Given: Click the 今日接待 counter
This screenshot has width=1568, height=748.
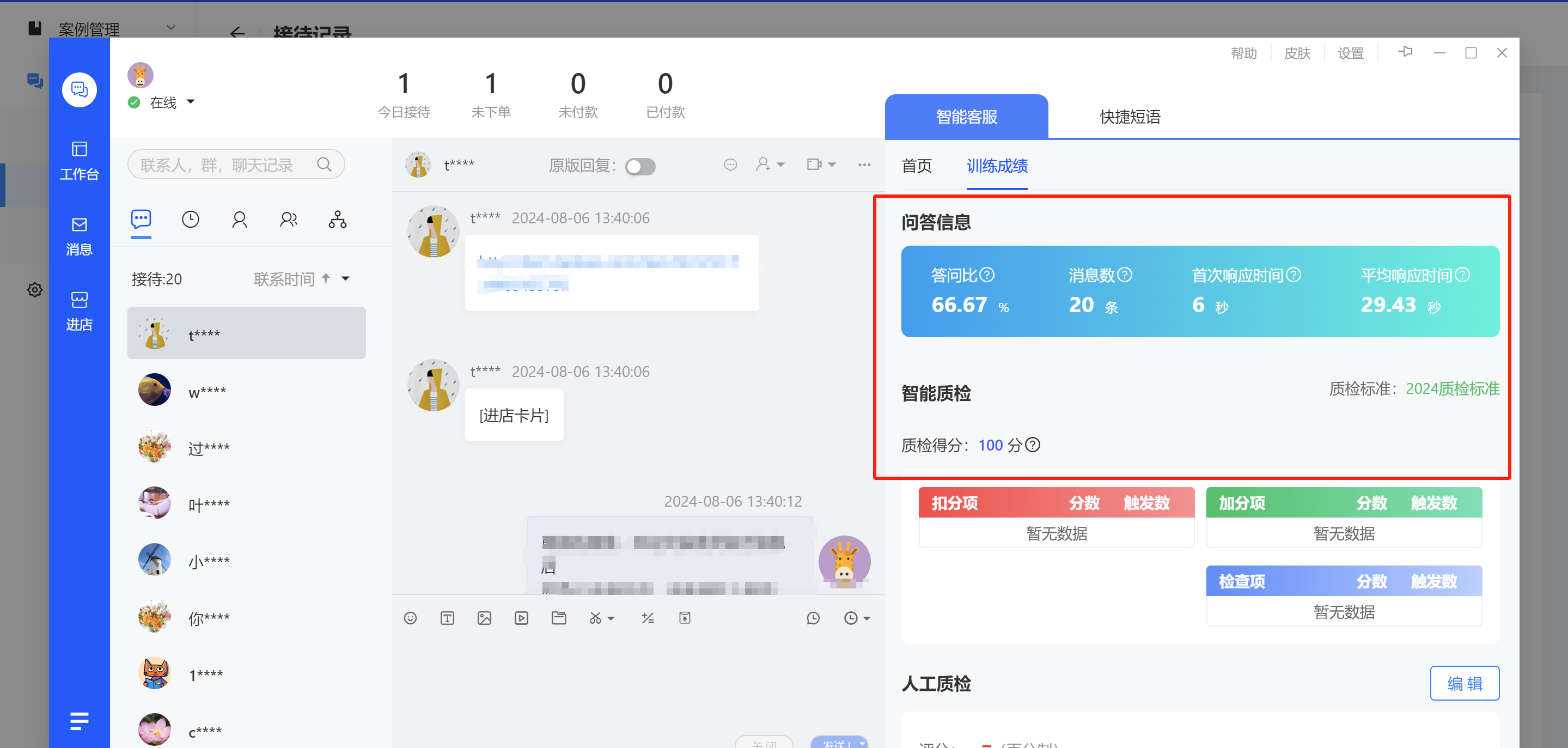Looking at the screenshot, I should pos(404,95).
